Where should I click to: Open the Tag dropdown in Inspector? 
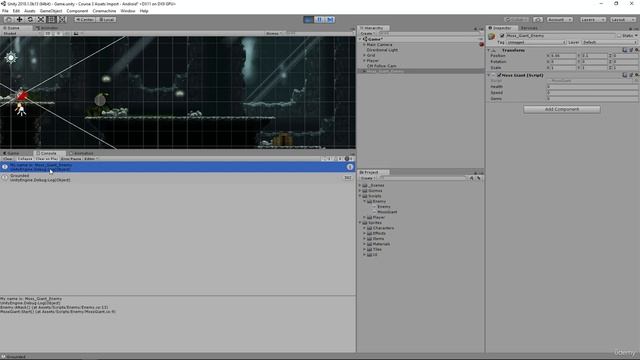536,42
